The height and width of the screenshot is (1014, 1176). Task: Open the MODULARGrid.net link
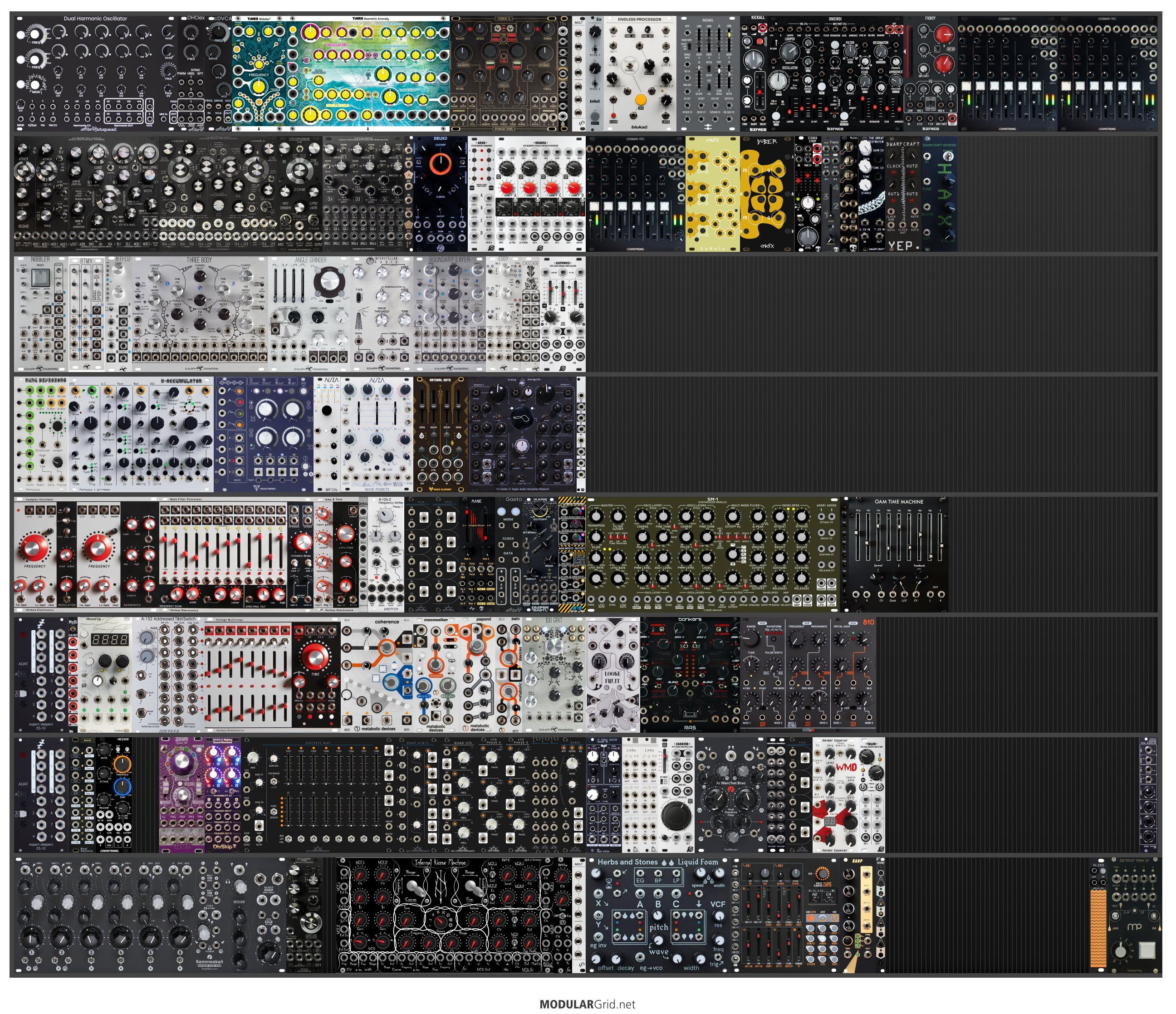[x=588, y=1004]
